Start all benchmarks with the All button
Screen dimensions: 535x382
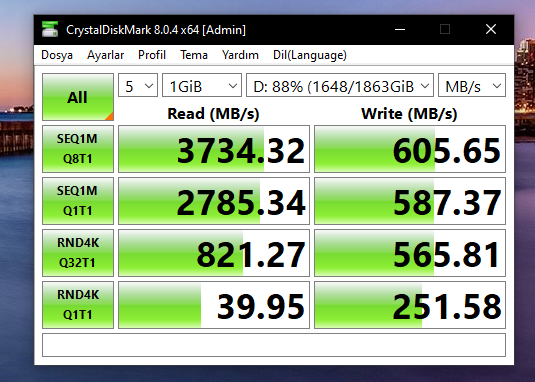(x=78, y=97)
